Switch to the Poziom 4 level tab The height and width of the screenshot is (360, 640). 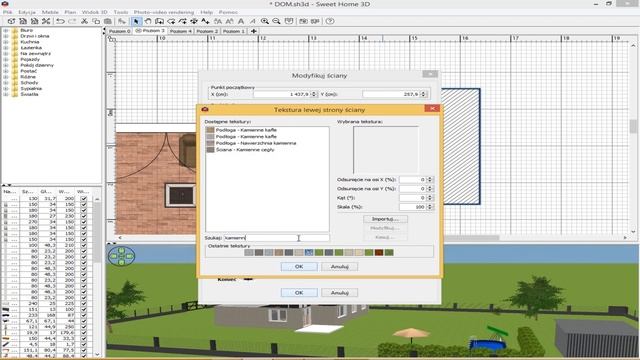click(x=180, y=31)
